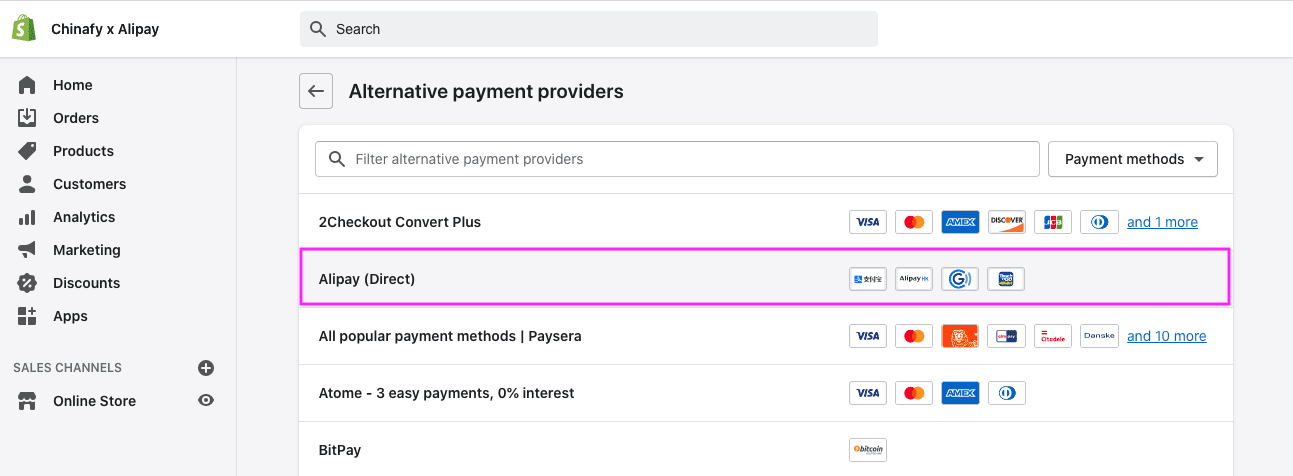The width and height of the screenshot is (1293, 476).
Task: Select the Alipay (Direct) provider
Action: pos(366,279)
